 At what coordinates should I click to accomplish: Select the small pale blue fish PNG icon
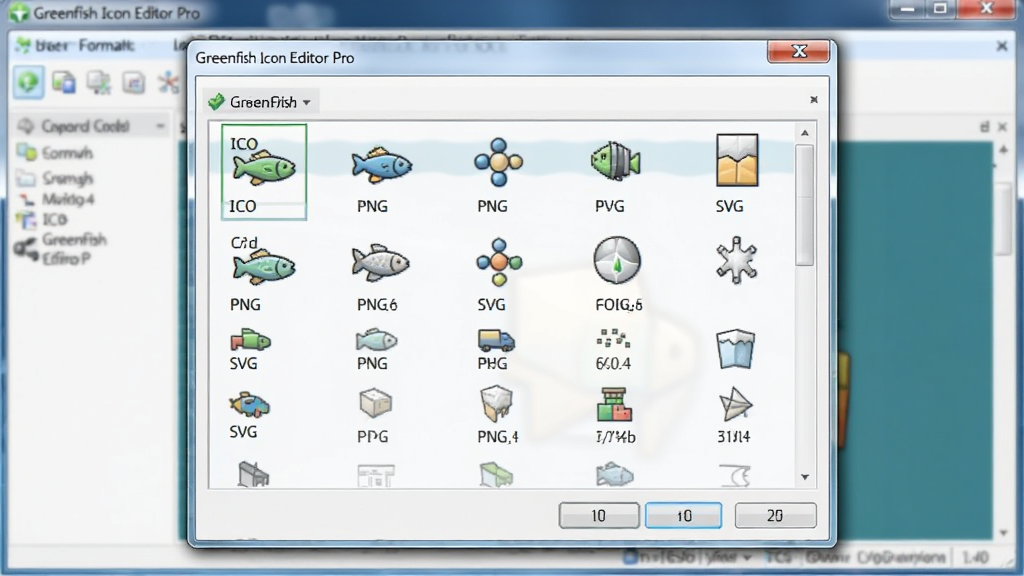point(376,340)
